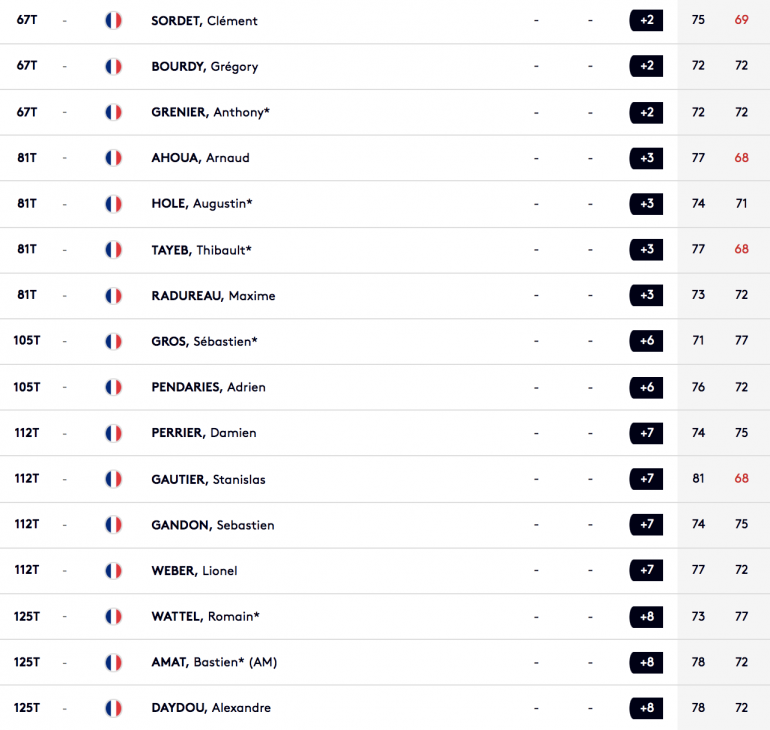Select the PERRIER, Damien name link
Screen dimensions: 770x730
click(x=204, y=433)
